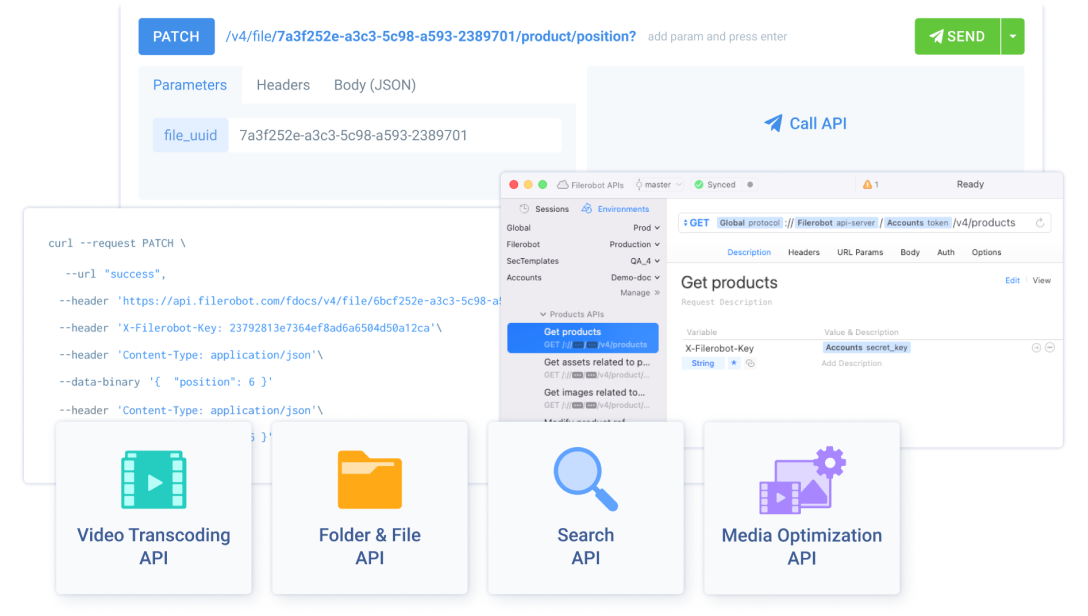This screenshot has width=1088, height=616.
Task: Click the file_uuid parameter value field
Action: [x=394, y=135]
